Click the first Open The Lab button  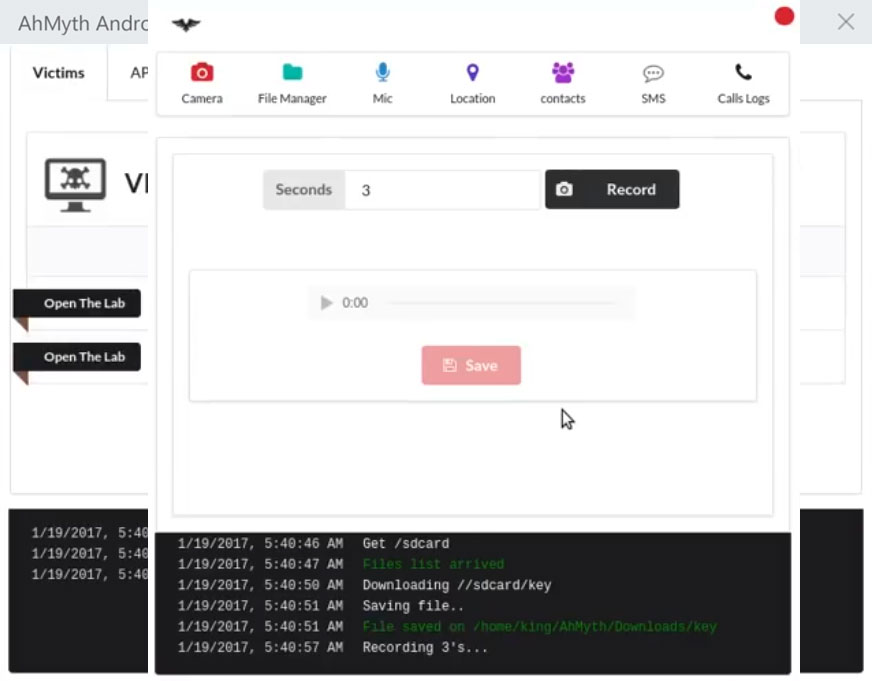tap(77, 303)
